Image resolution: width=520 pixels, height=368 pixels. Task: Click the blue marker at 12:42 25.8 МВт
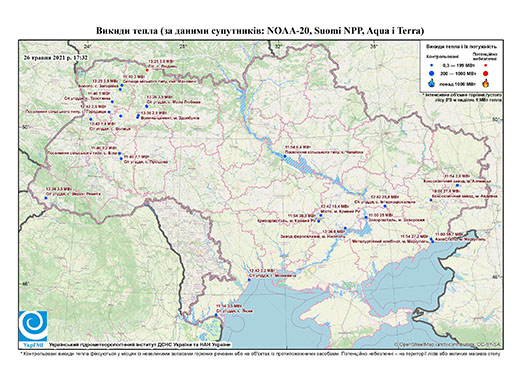[385, 206]
